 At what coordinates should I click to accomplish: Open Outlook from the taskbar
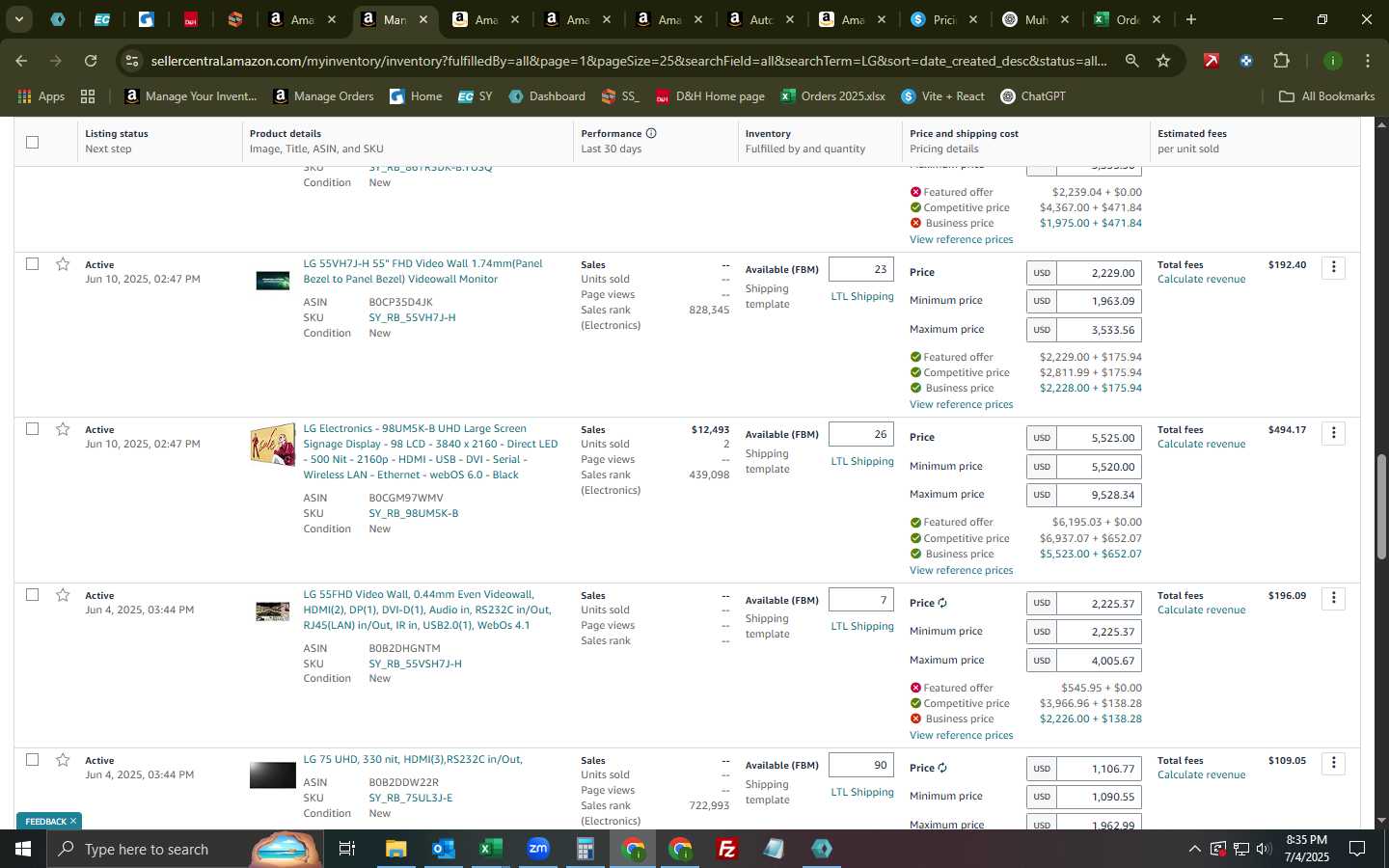point(443,849)
